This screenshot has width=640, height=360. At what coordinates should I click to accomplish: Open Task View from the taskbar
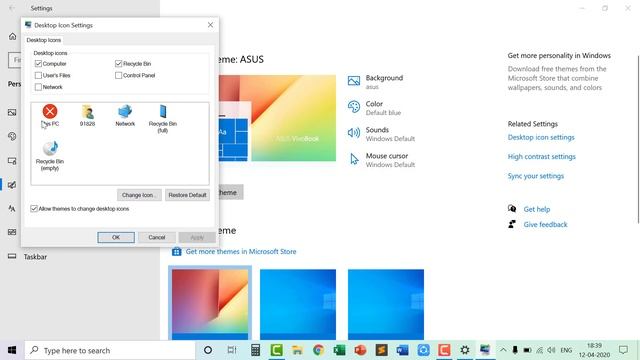pyautogui.click(x=232, y=350)
